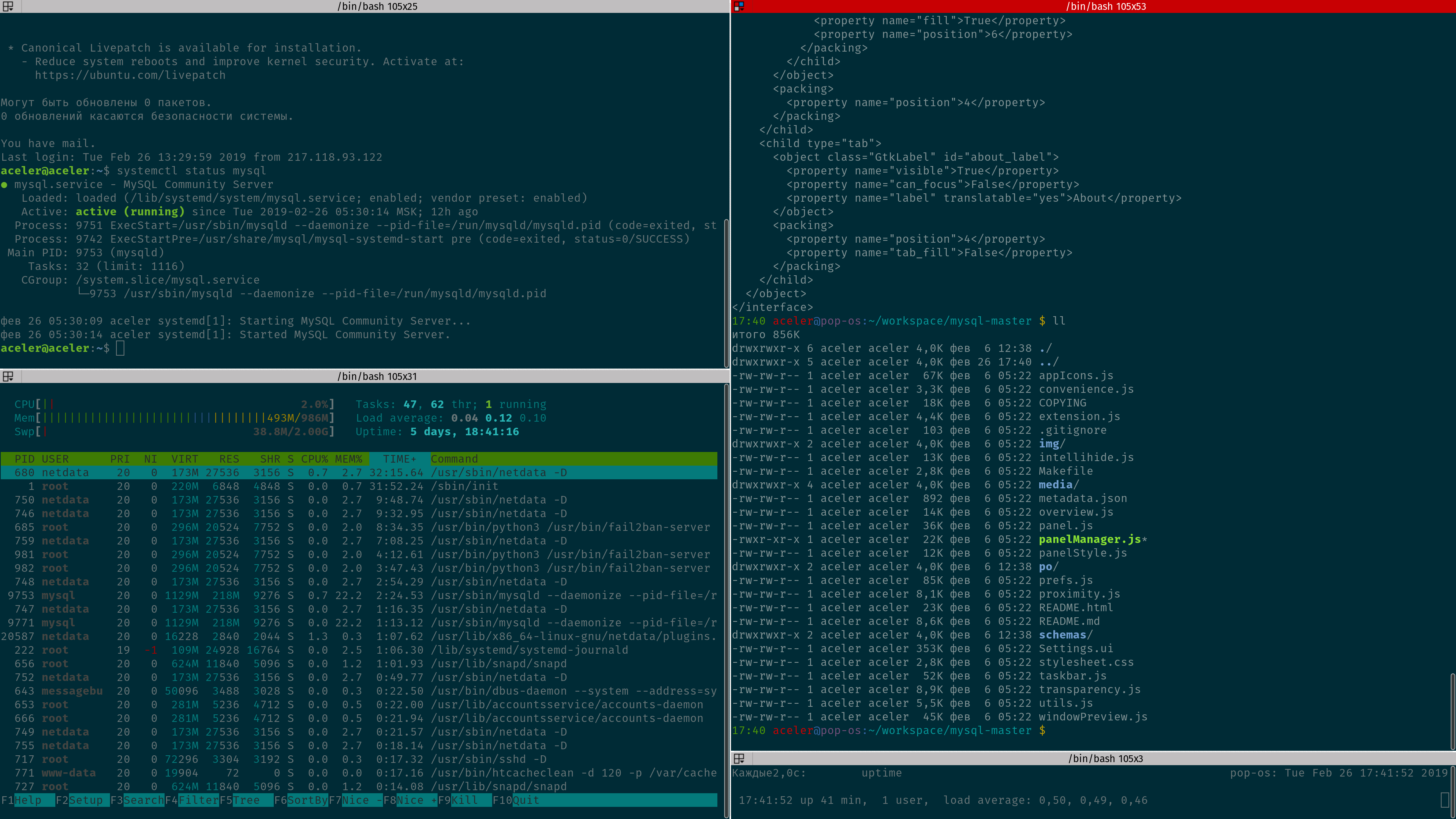Select the /bin/bash 105x25 terminal title
This screenshot has width=1456, height=819.
tap(377, 6)
